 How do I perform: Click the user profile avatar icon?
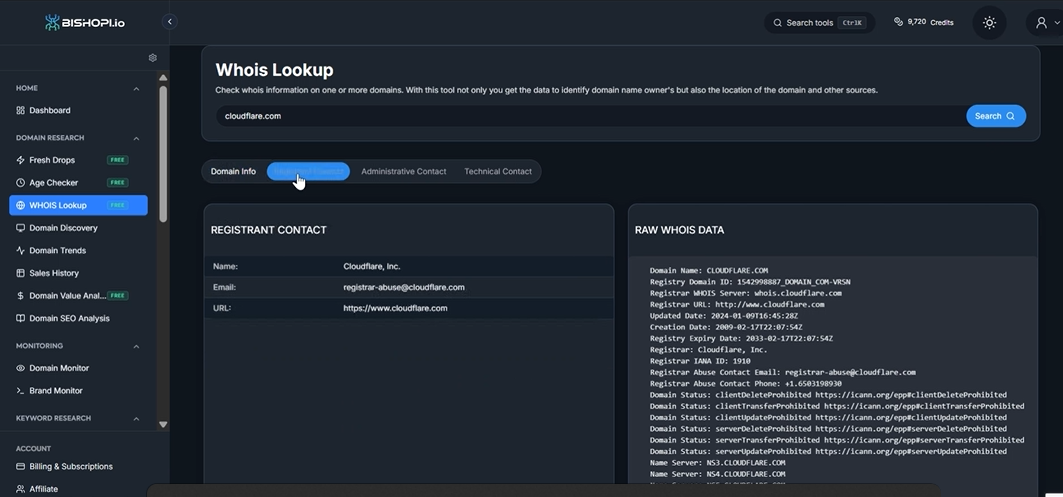point(1041,22)
